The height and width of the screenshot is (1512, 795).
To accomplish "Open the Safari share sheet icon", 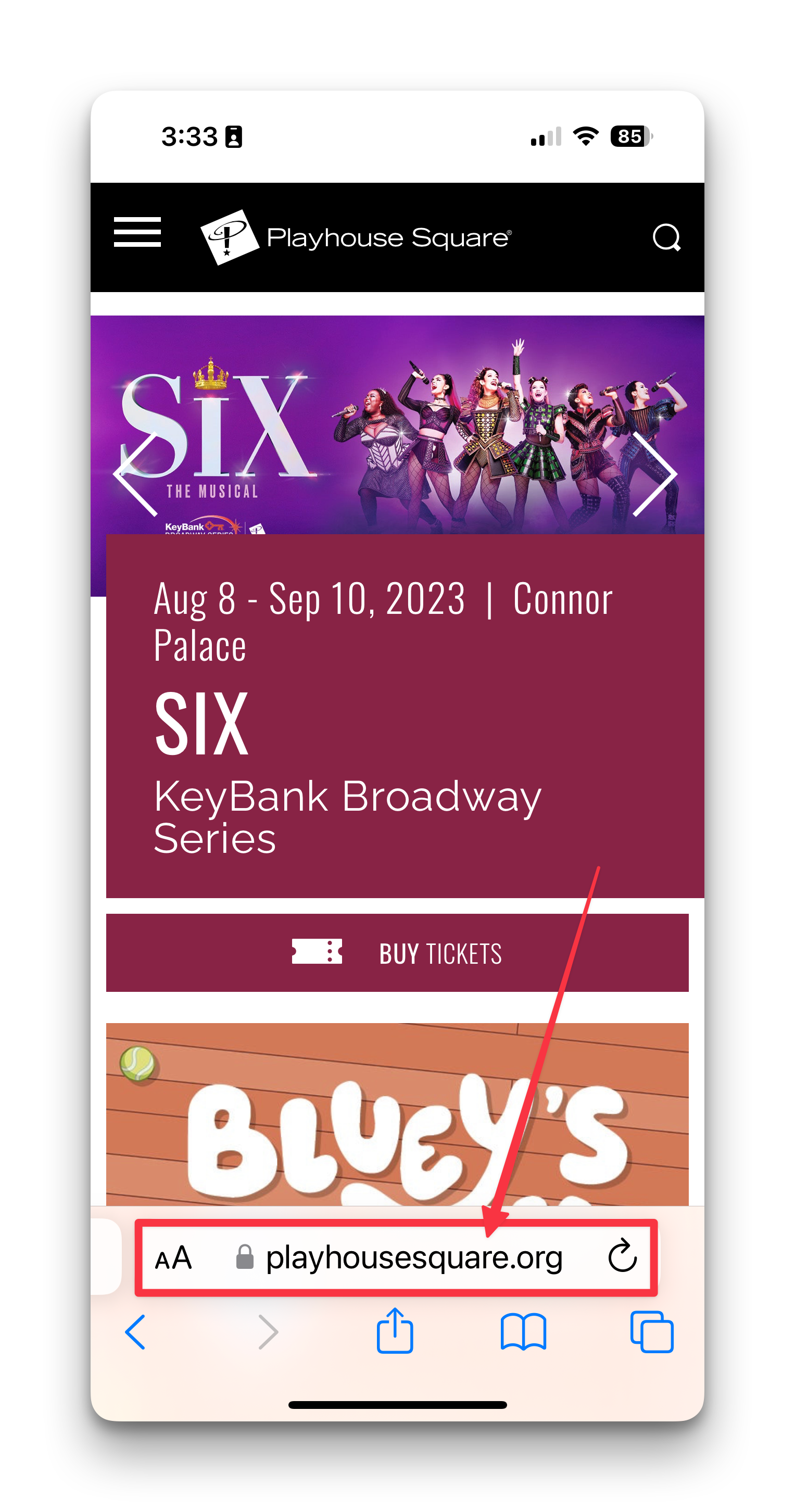I will point(395,1330).
